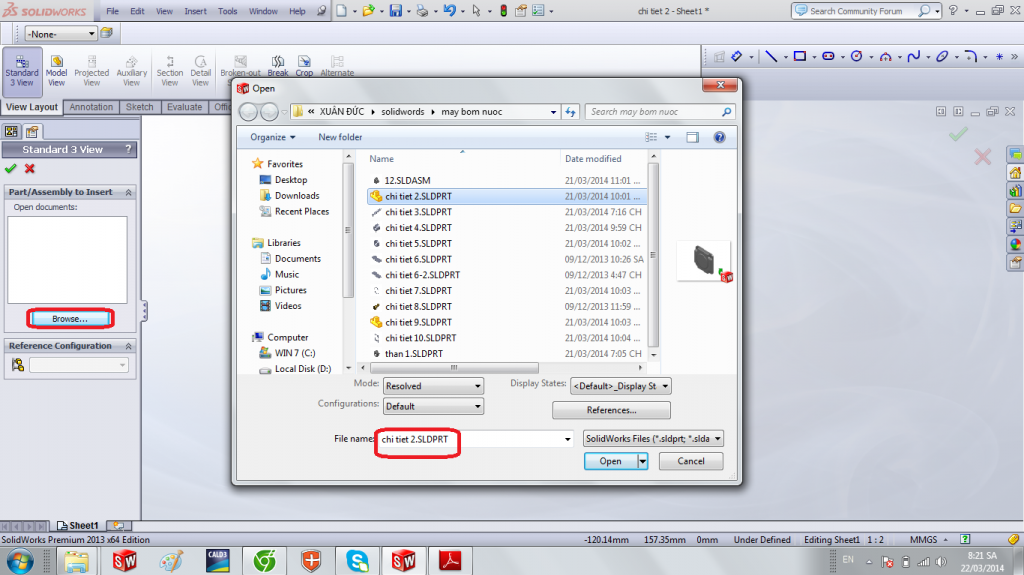The height and width of the screenshot is (575, 1024).
Task: Switch to the Sketch tab
Action: point(140,107)
